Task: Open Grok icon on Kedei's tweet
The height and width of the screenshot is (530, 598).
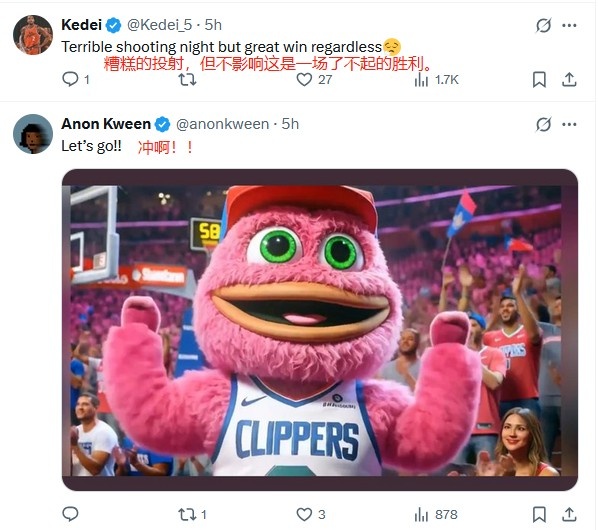Action: (543, 26)
